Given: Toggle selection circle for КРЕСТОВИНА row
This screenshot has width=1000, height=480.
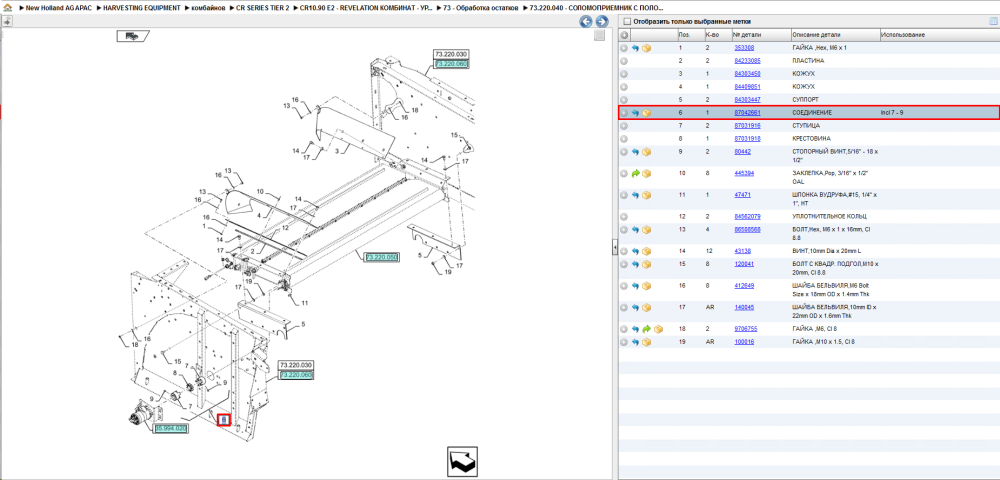Looking at the screenshot, I should point(624,138).
